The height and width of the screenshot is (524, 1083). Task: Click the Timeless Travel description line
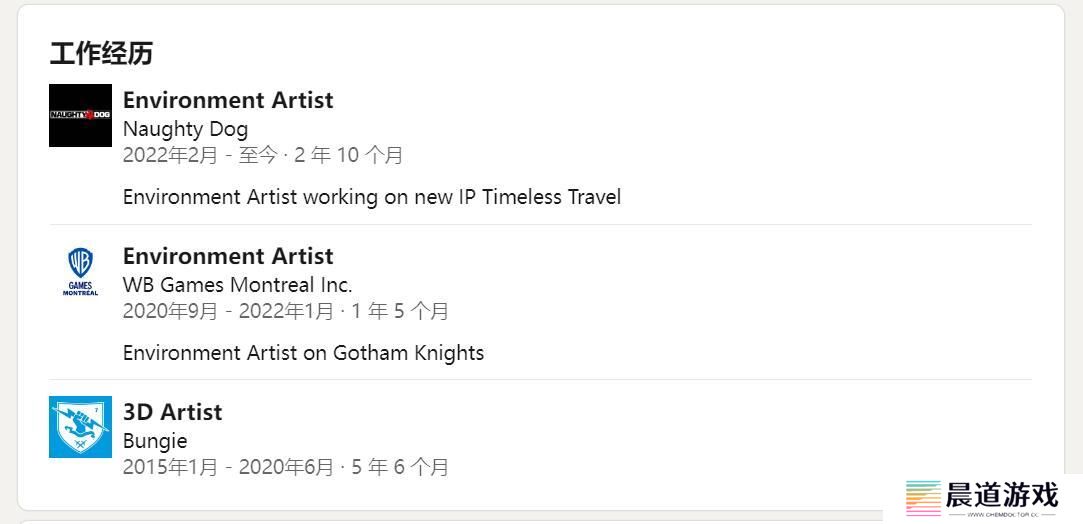(372, 197)
